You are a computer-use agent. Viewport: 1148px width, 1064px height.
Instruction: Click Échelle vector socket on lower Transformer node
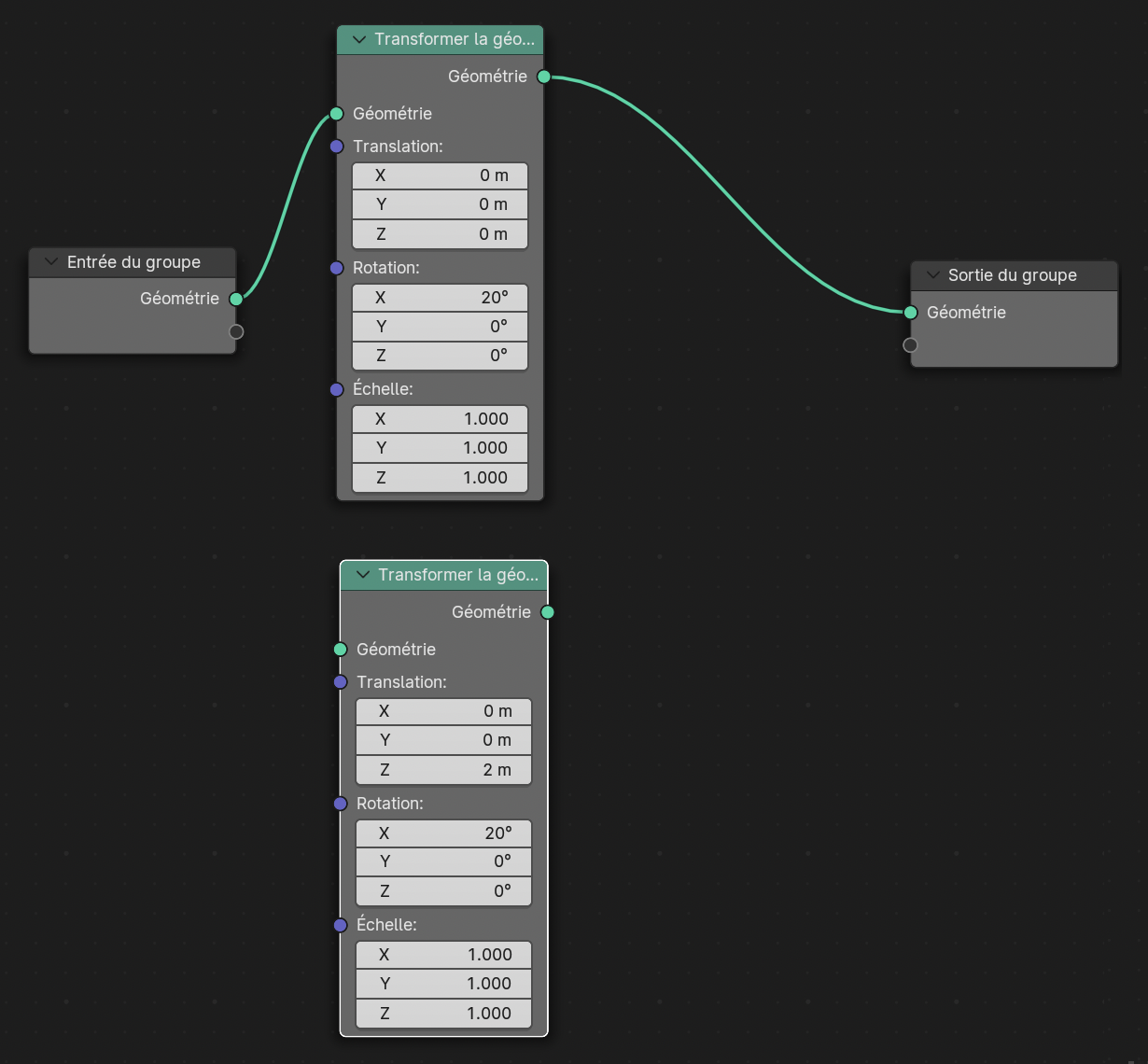pos(341,925)
